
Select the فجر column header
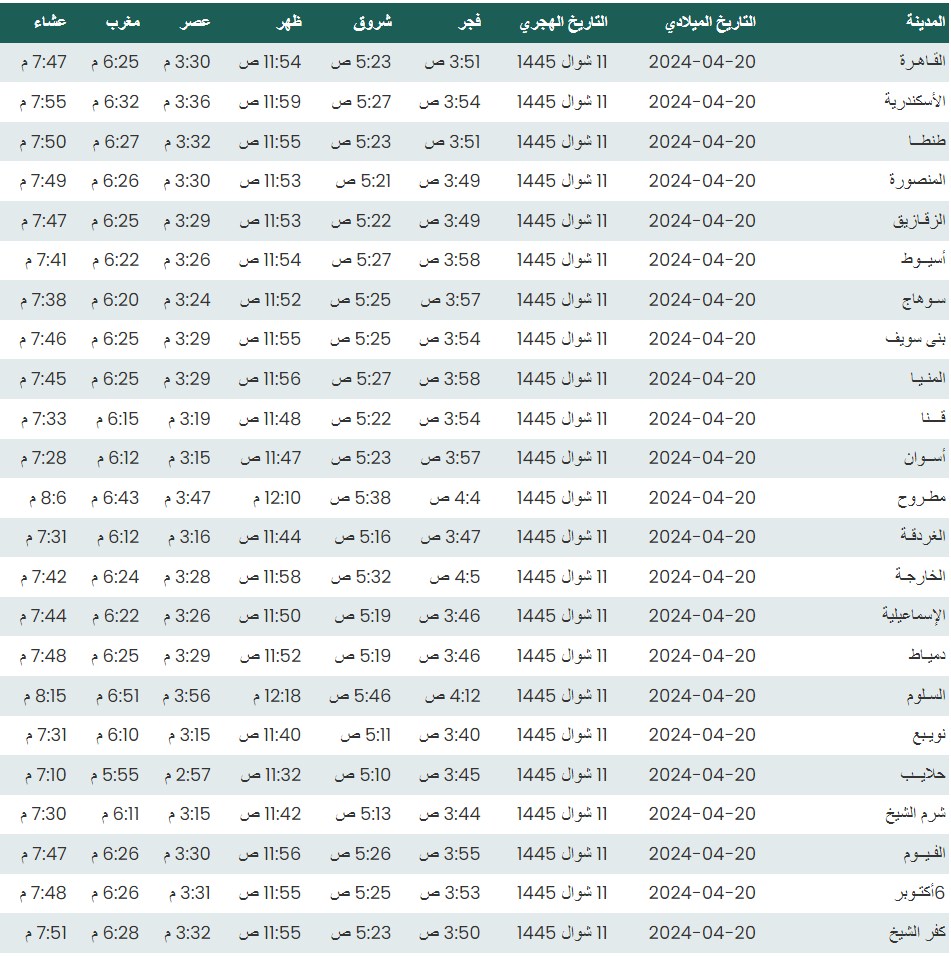click(466, 22)
